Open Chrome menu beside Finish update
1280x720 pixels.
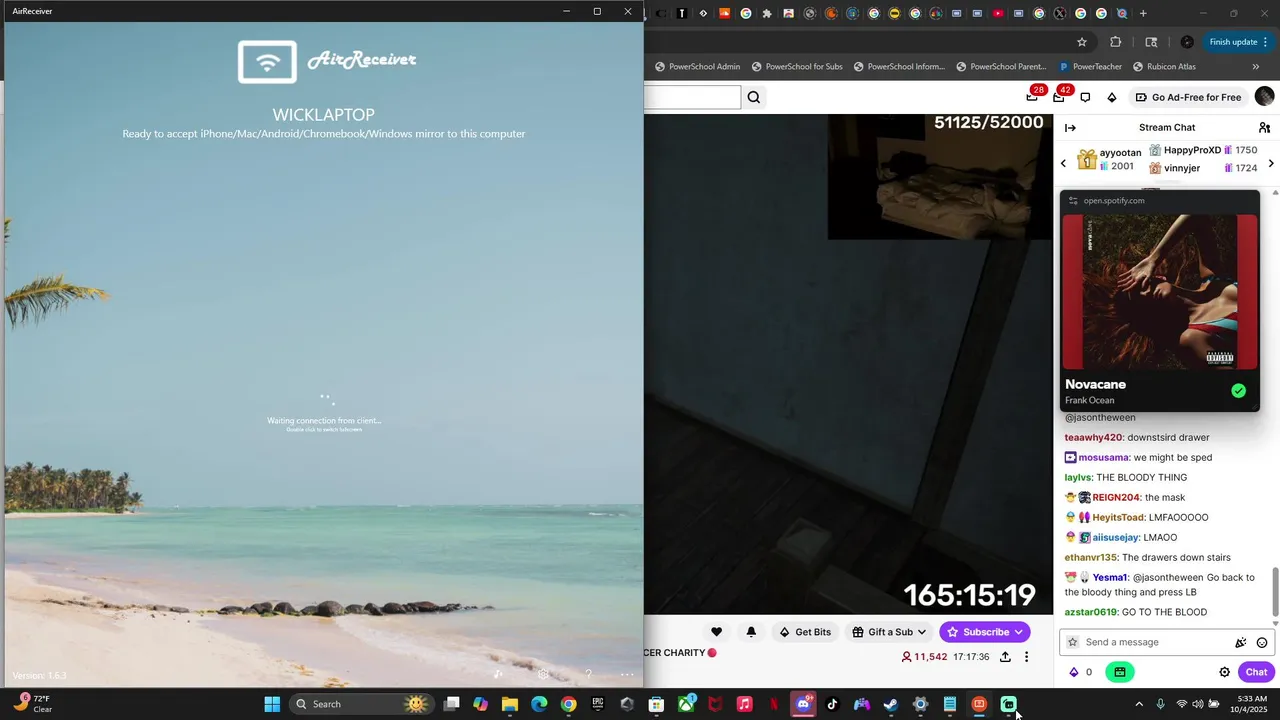(1265, 42)
